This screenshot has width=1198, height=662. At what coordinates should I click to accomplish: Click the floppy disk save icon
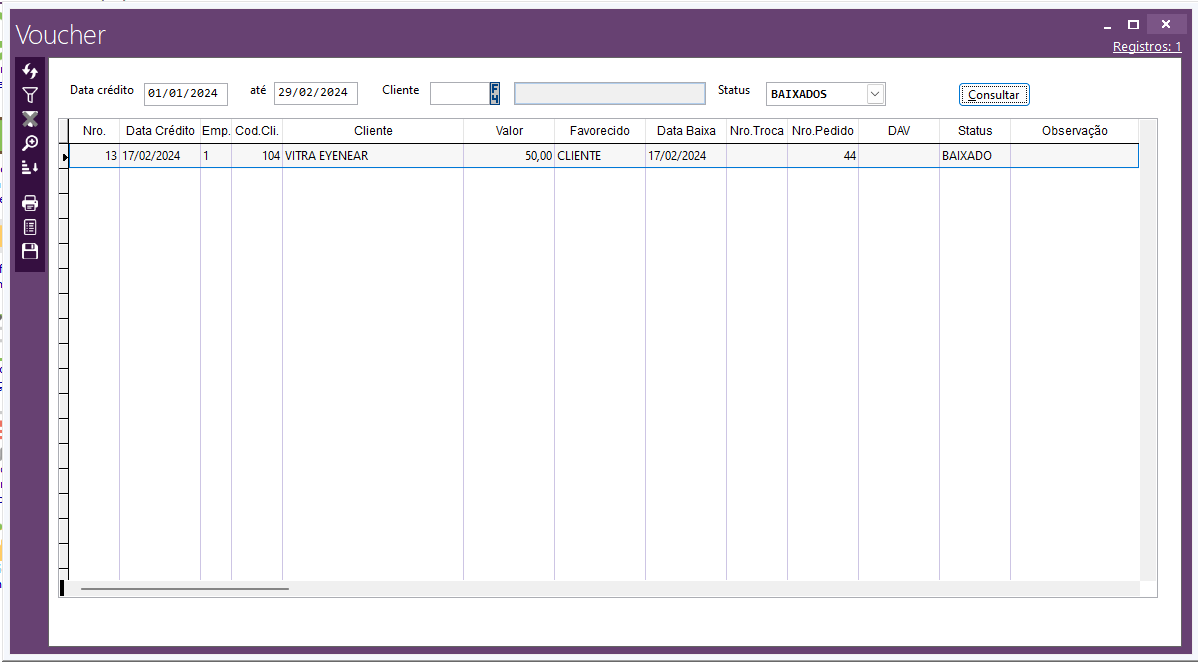point(30,251)
